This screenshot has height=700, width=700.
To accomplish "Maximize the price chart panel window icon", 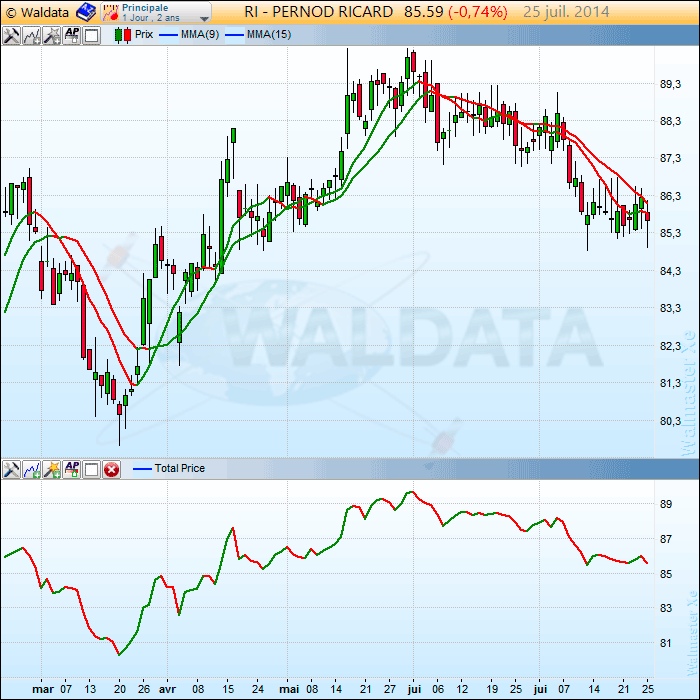I will coord(92,35).
